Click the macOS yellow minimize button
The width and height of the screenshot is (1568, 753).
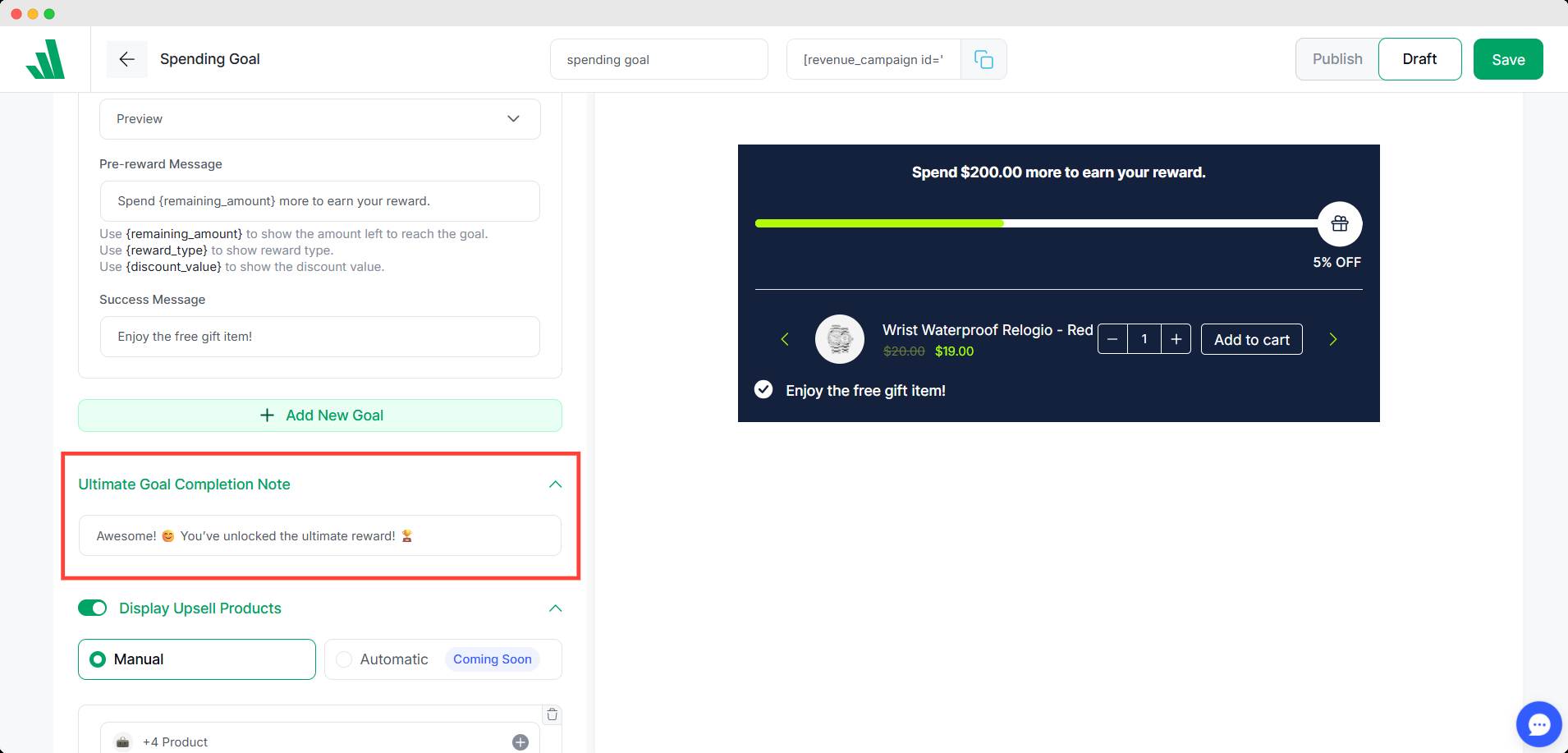click(x=33, y=14)
